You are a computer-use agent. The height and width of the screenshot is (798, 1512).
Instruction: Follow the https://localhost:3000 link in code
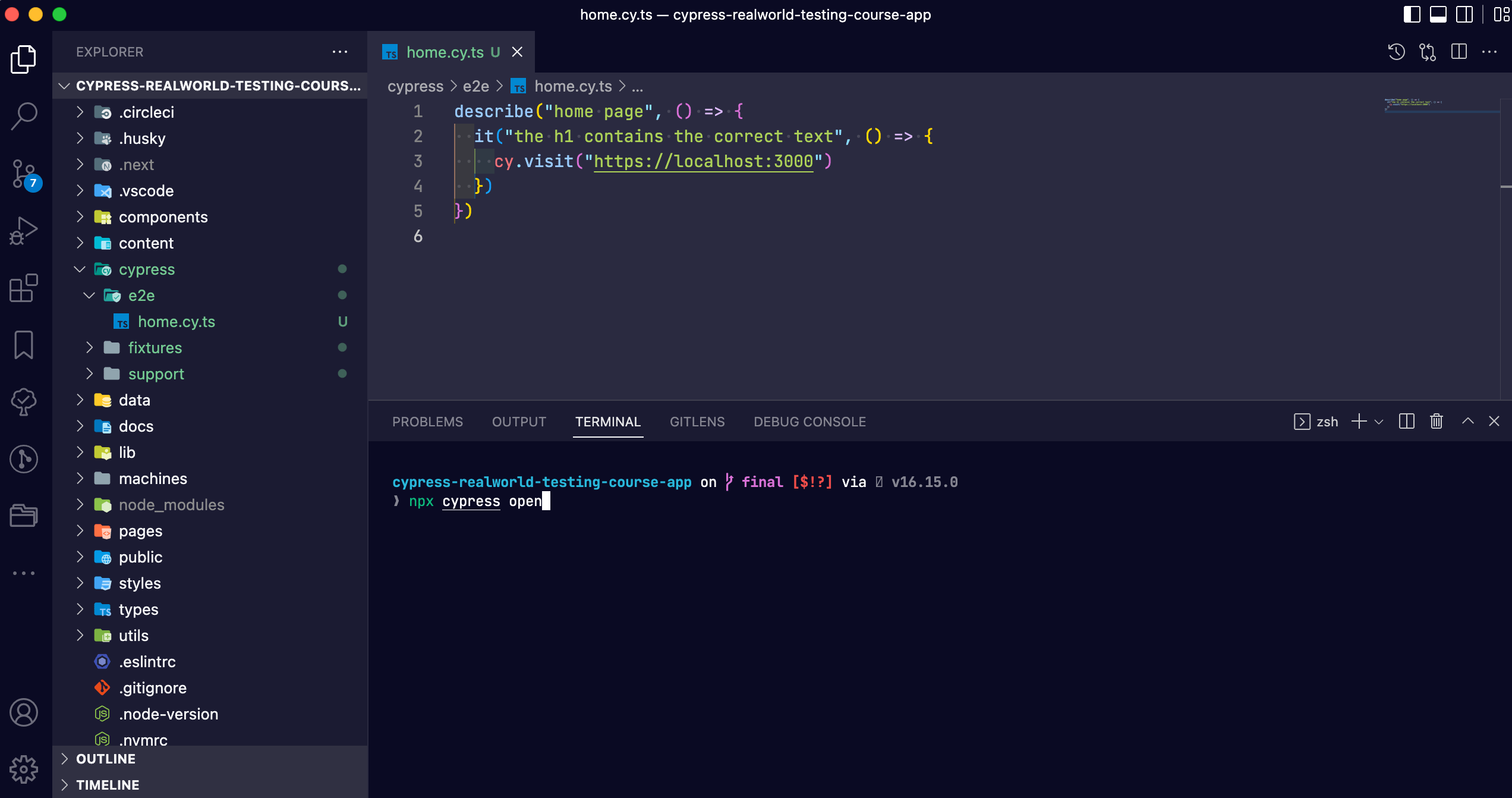[x=703, y=161]
